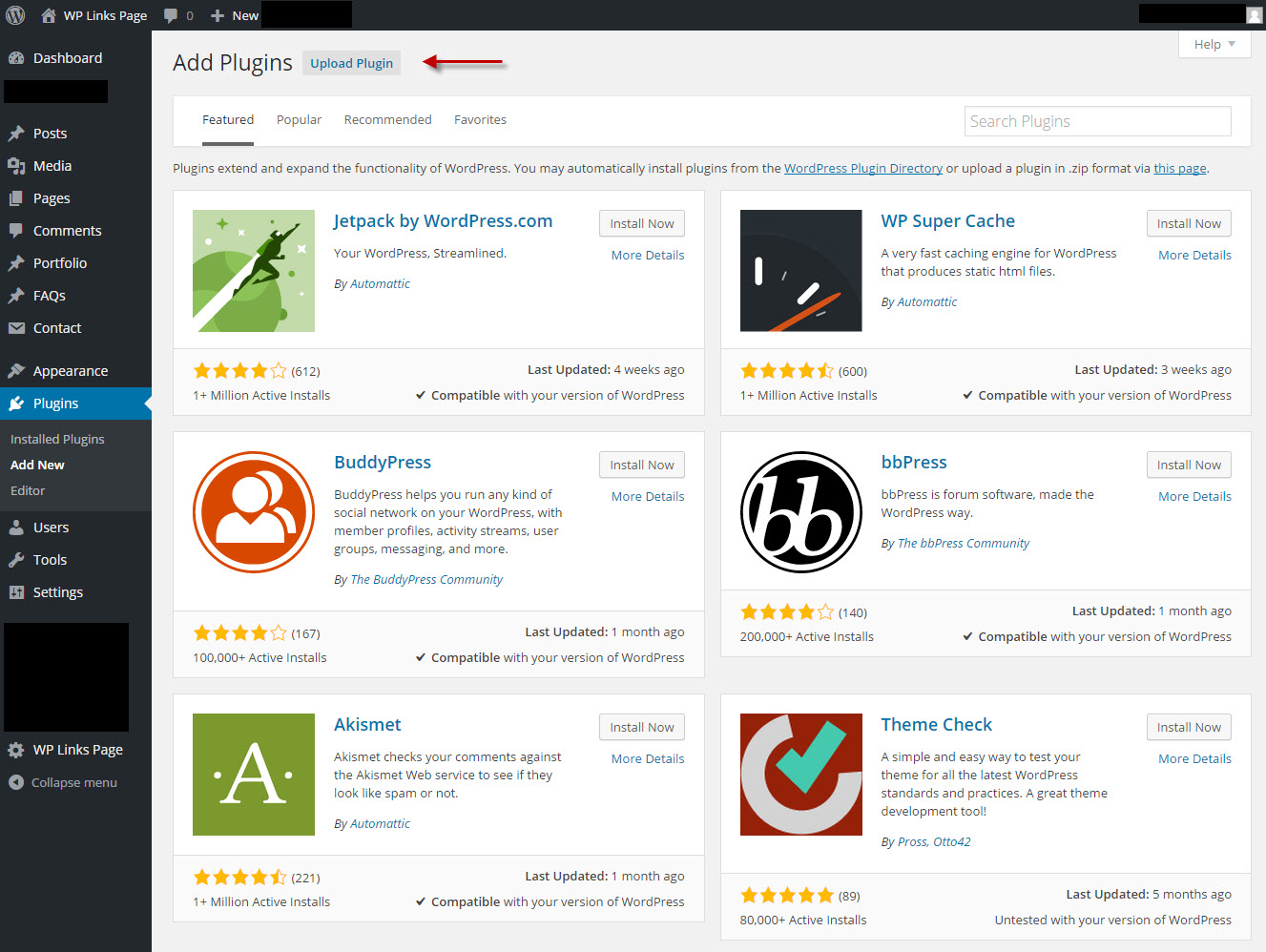This screenshot has height=952, width=1266.
Task: Click the Settings sliders icon
Action: tap(16, 592)
